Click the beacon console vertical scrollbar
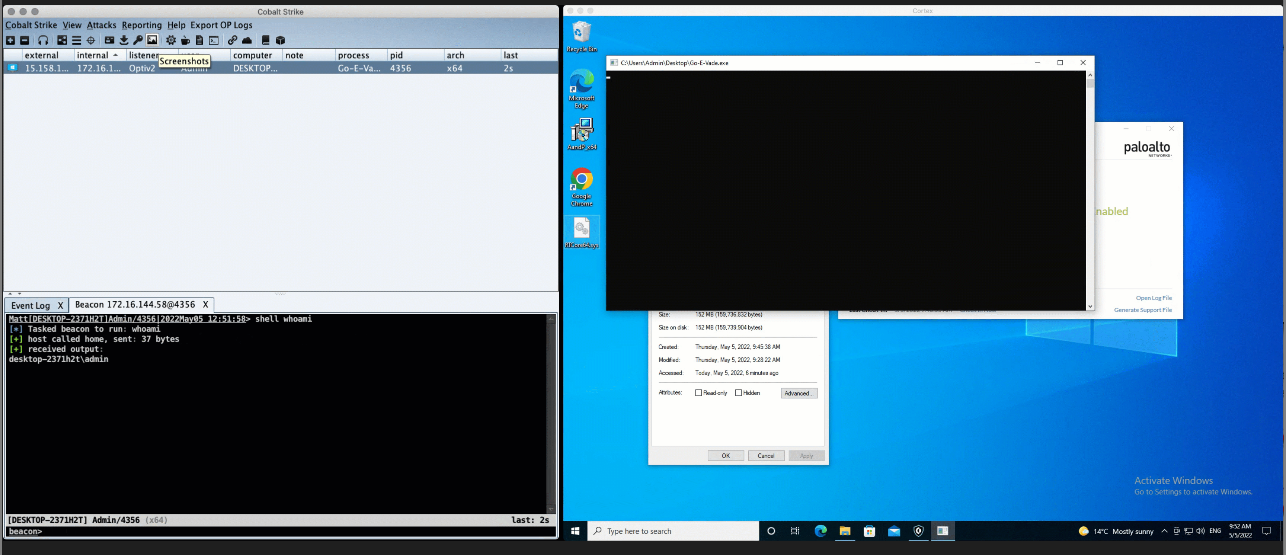1286x555 pixels. click(551, 415)
